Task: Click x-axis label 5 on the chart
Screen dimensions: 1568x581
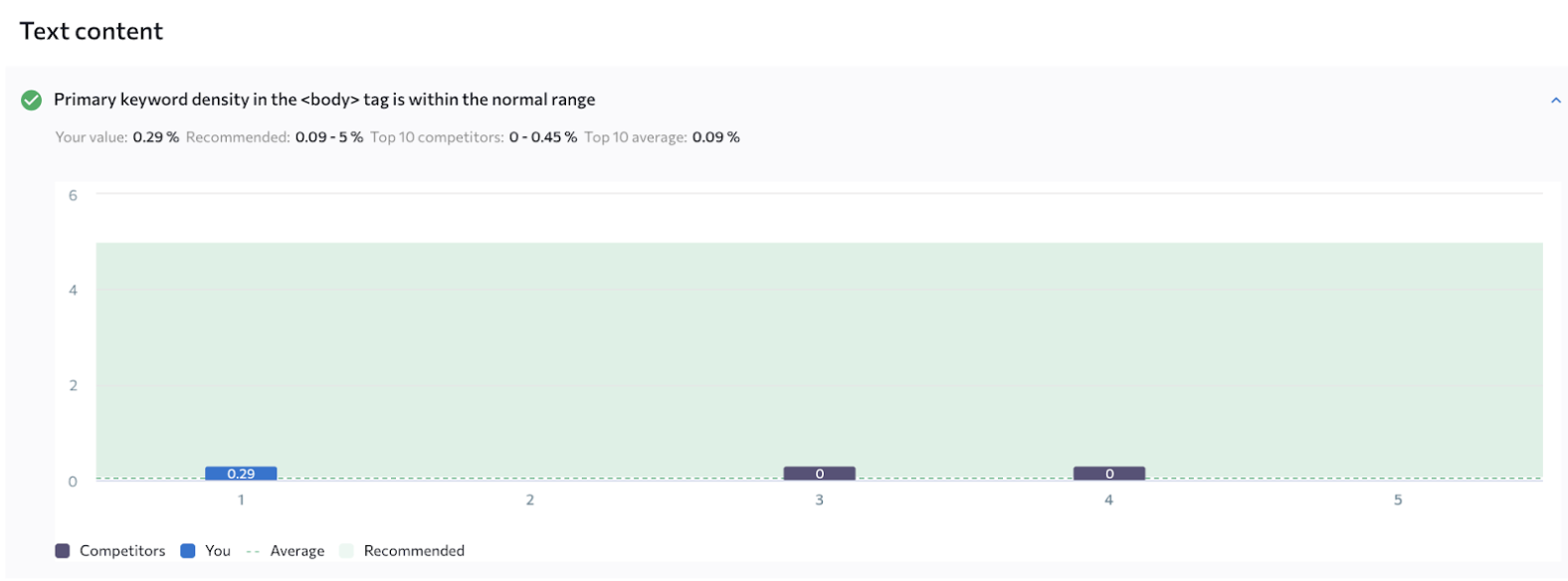Action: click(1397, 500)
